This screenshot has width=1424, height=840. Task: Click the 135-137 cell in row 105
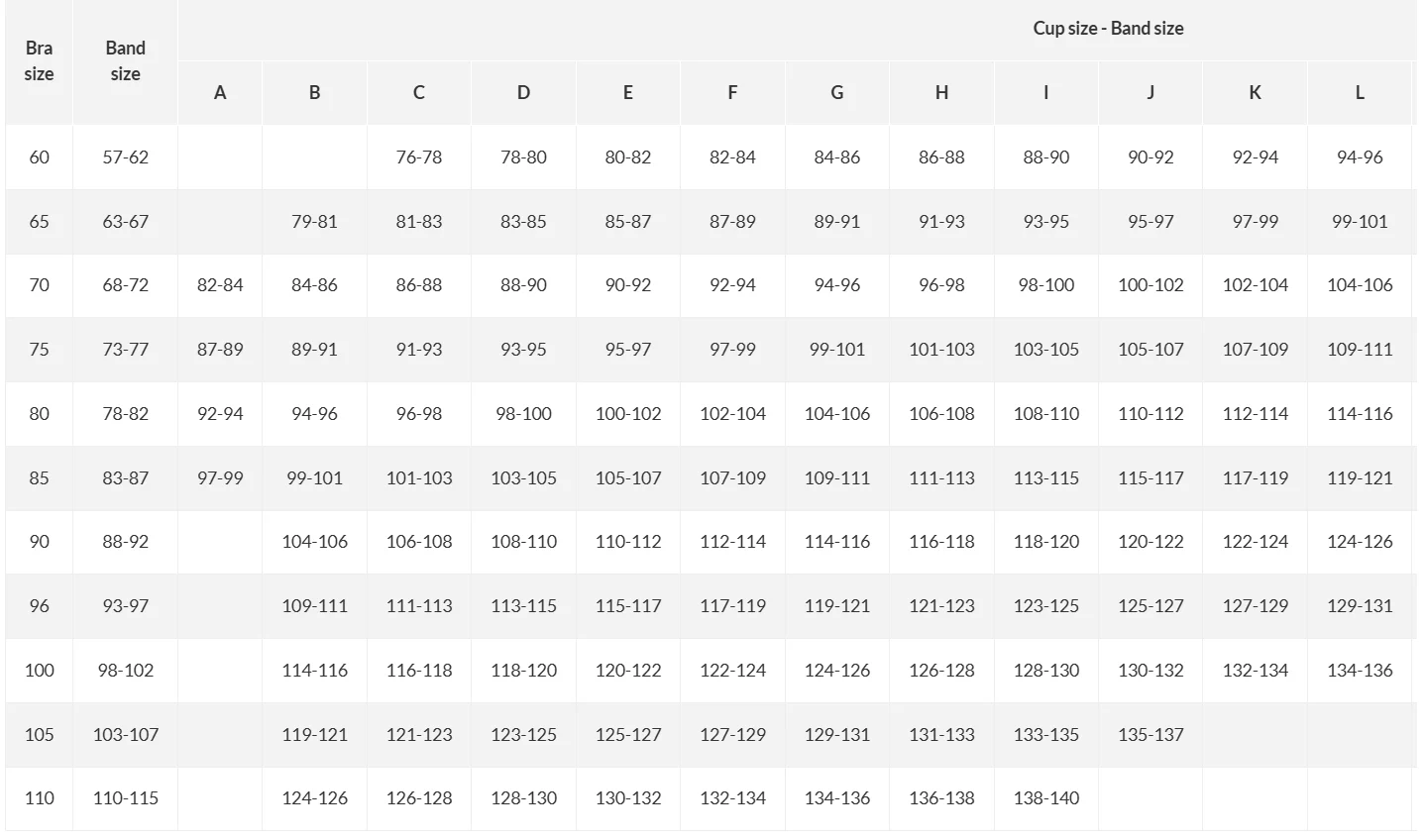point(1150,734)
